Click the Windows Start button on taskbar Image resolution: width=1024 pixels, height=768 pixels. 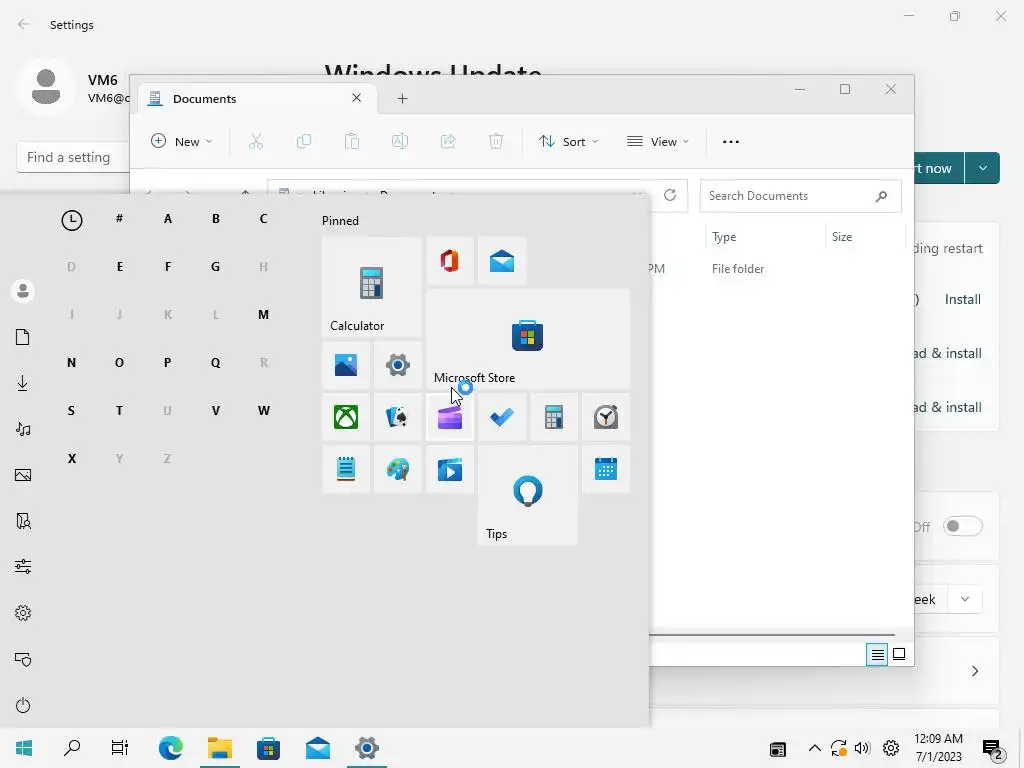point(24,748)
